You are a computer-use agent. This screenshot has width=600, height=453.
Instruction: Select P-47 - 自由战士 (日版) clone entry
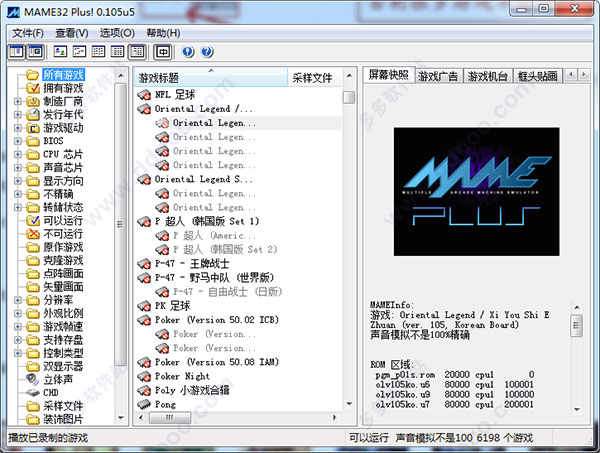click(227, 292)
